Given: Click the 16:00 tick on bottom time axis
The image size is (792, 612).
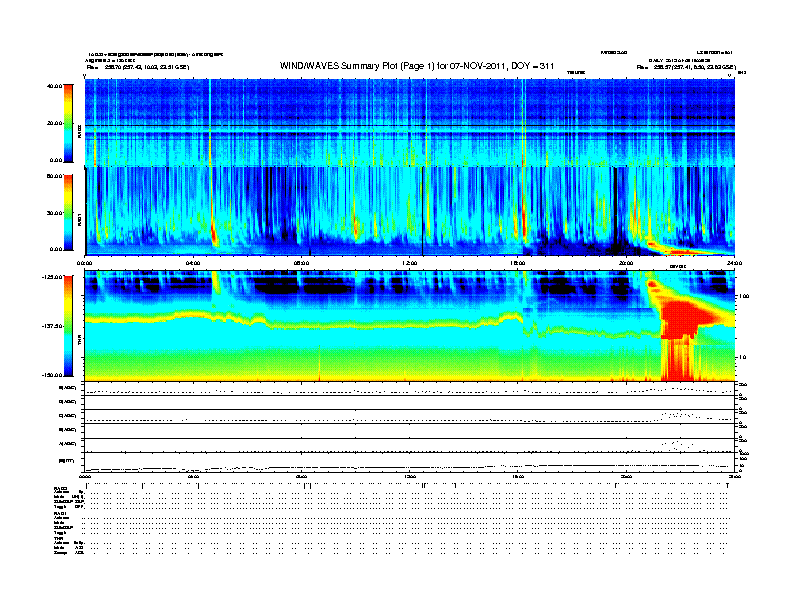Looking at the screenshot, I should coord(518,476).
